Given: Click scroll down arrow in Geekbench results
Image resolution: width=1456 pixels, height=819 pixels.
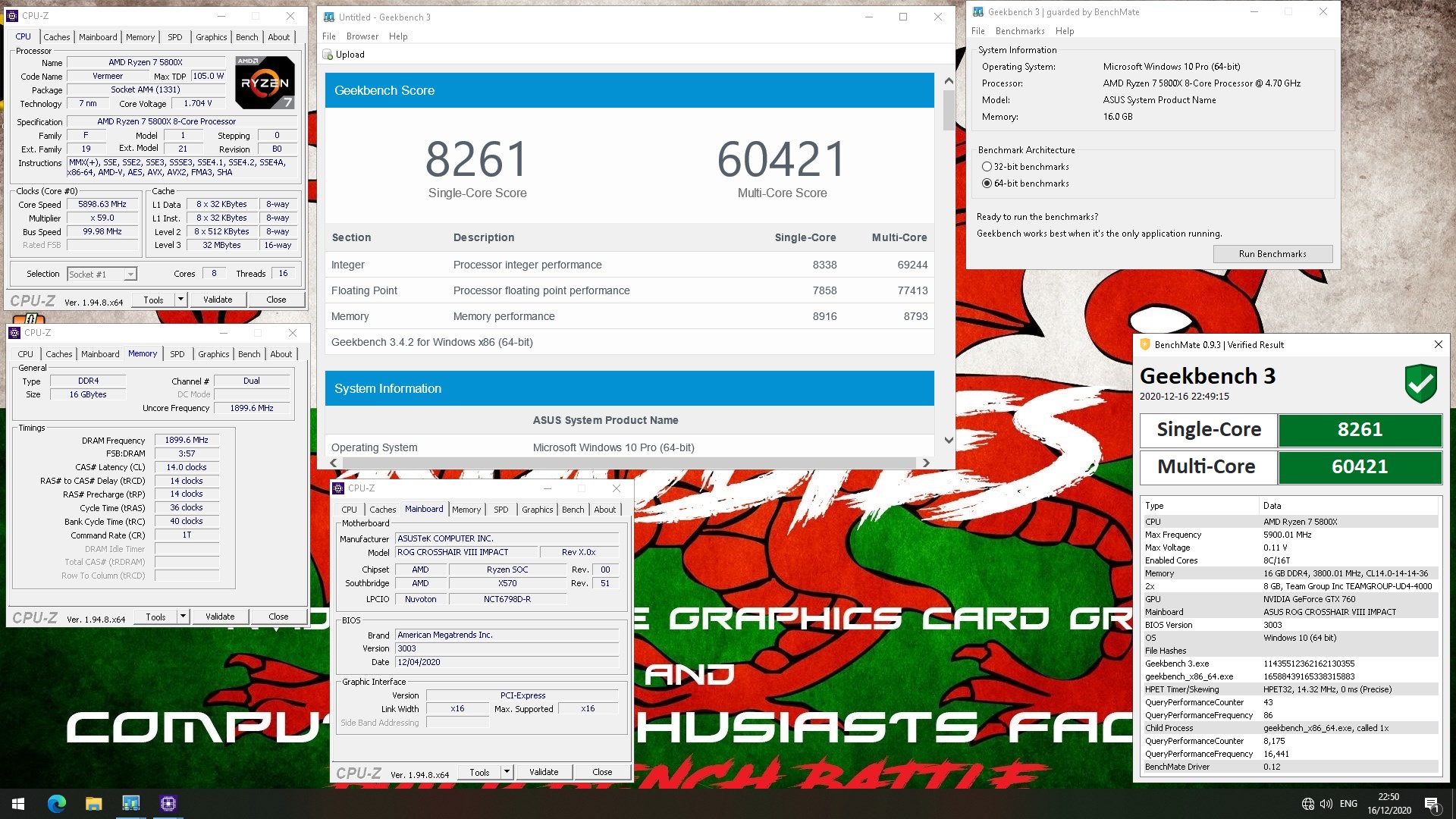Looking at the screenshot, I should click(949, 440).
